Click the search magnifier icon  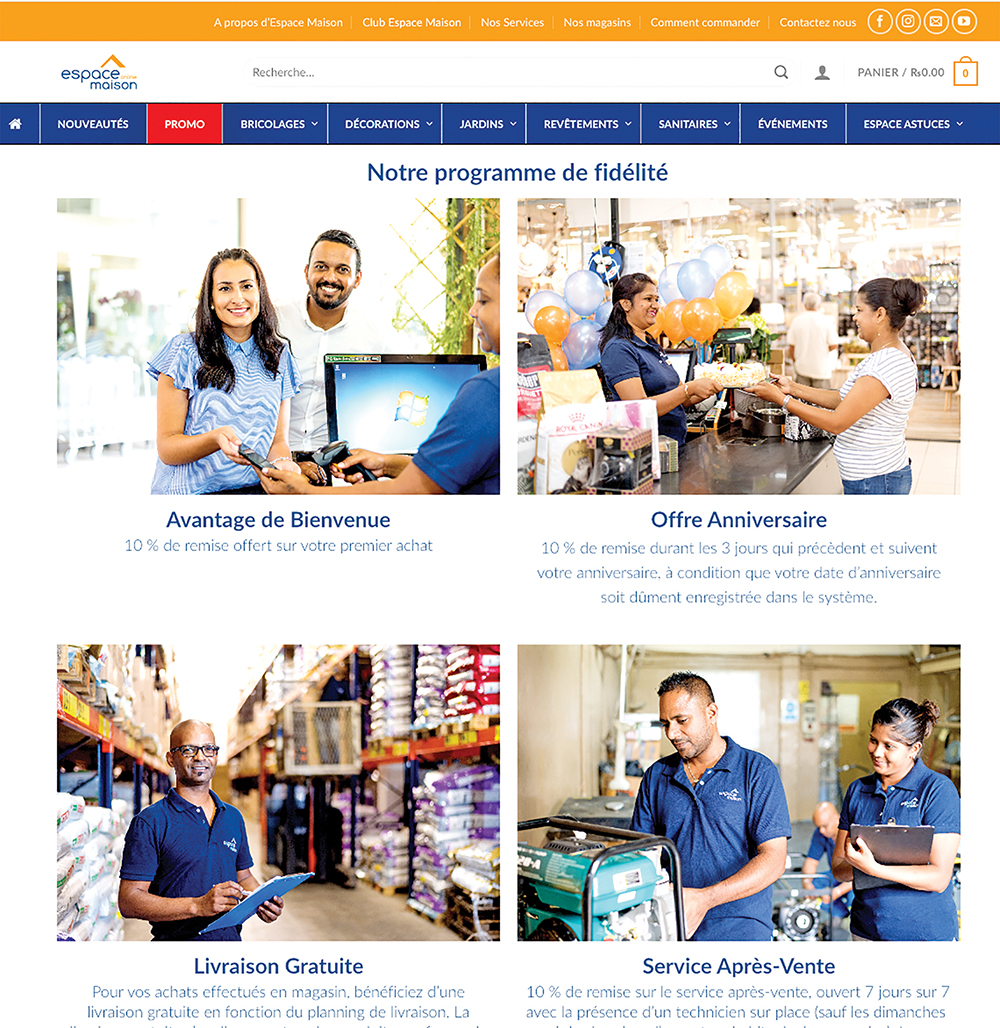[x=780, y=72]
